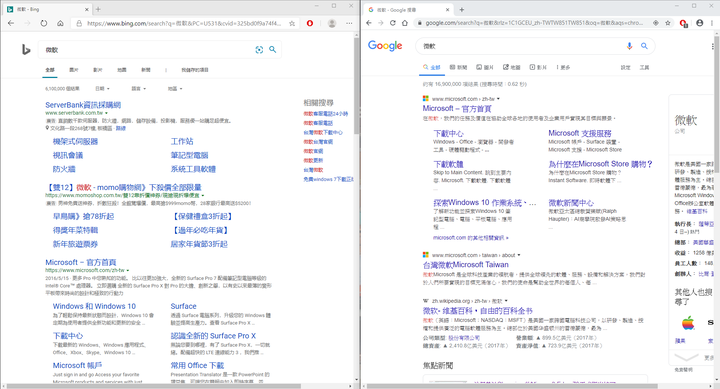
Task: Open the Google 設定 settings option
Action: (625, 67)
